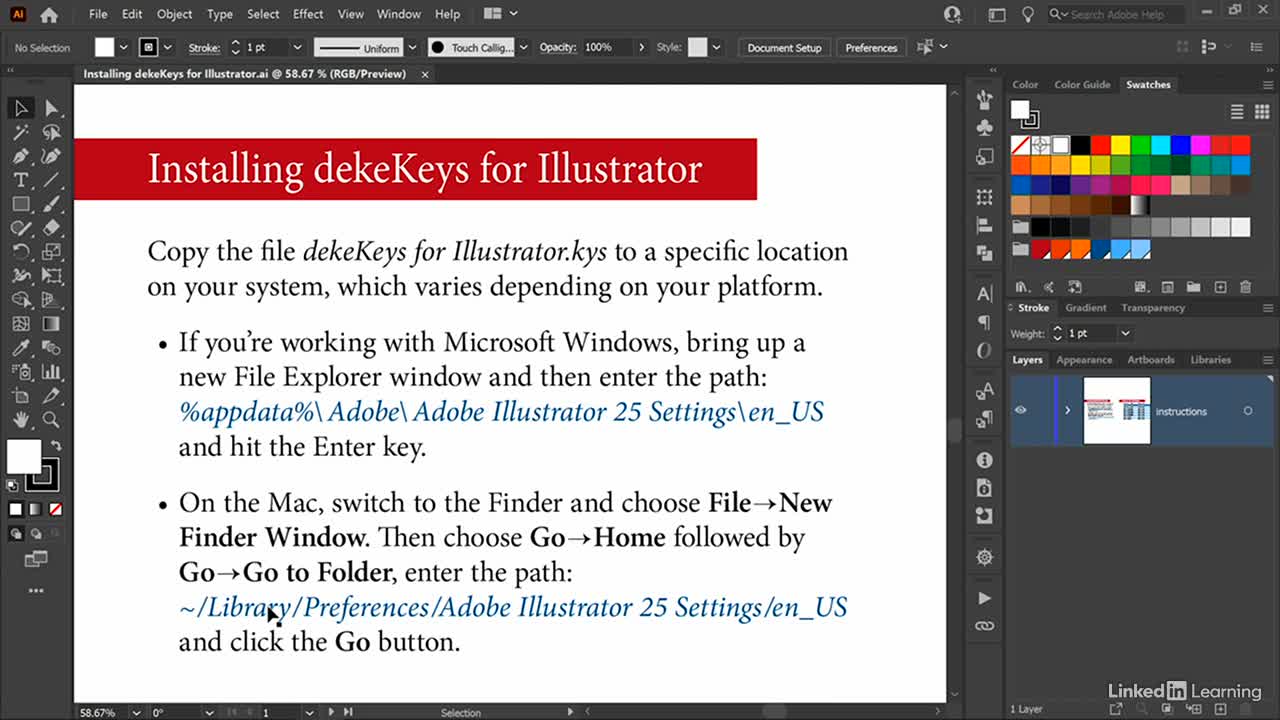The height and width of the screenshot is (720, 1280).
Task: Select the Gradient tool
Action: [x=51, y=324]
